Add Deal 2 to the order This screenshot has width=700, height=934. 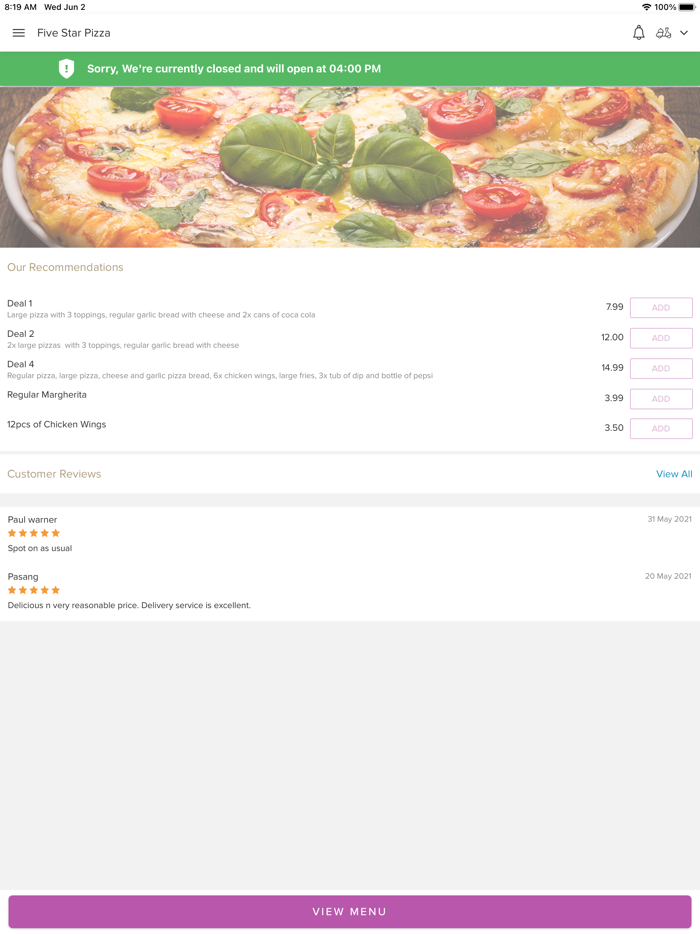[661, 337]
